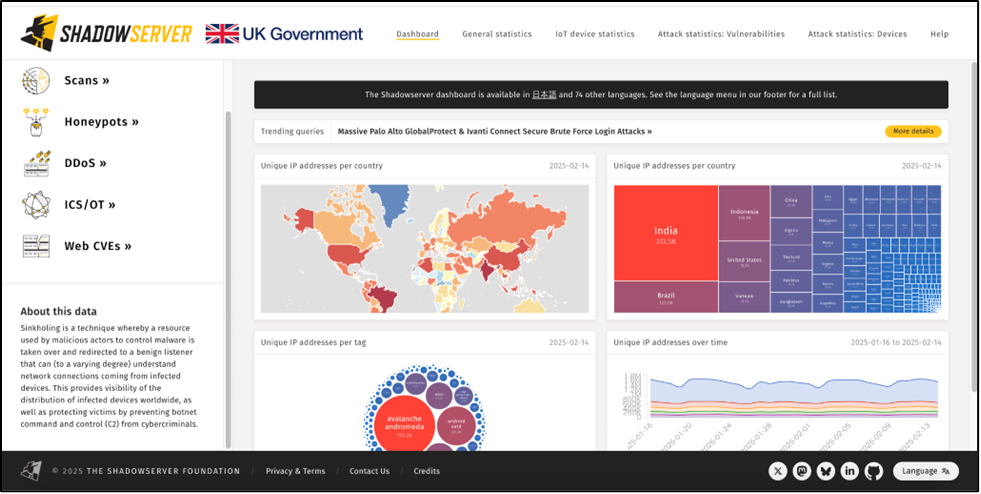Click the Honeypots jar icon
This screenshot has width=981, height=494.
(37, 122)
